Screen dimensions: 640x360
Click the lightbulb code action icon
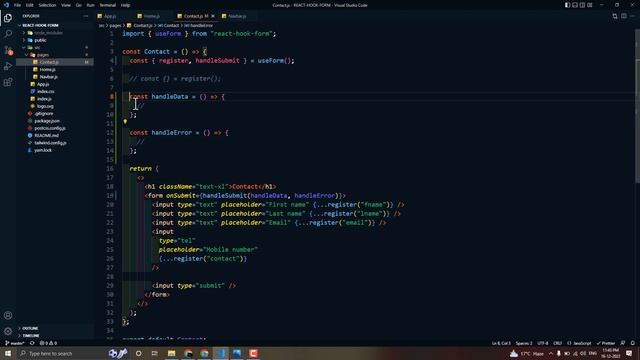click(x=125, y=121)
